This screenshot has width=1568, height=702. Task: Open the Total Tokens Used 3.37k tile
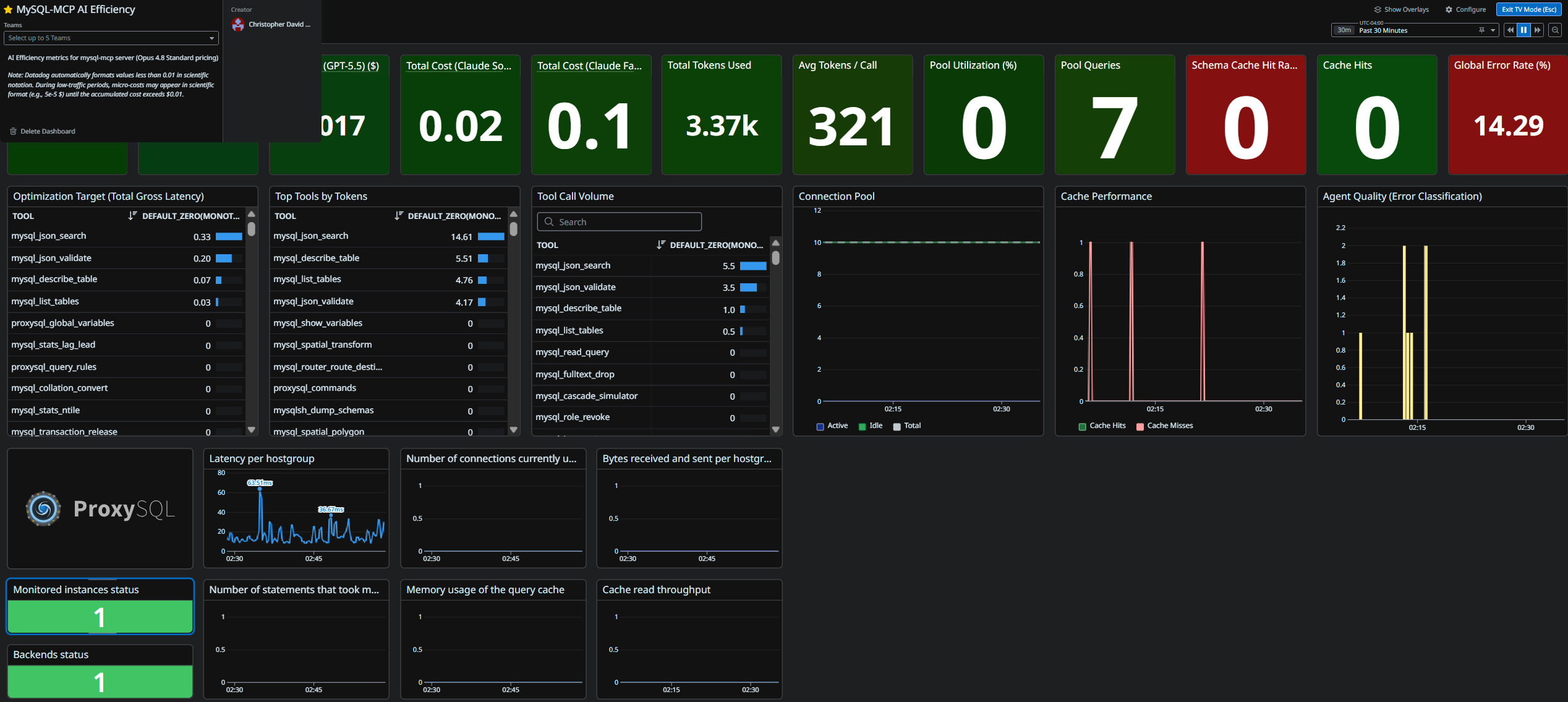tap(722, 114)
